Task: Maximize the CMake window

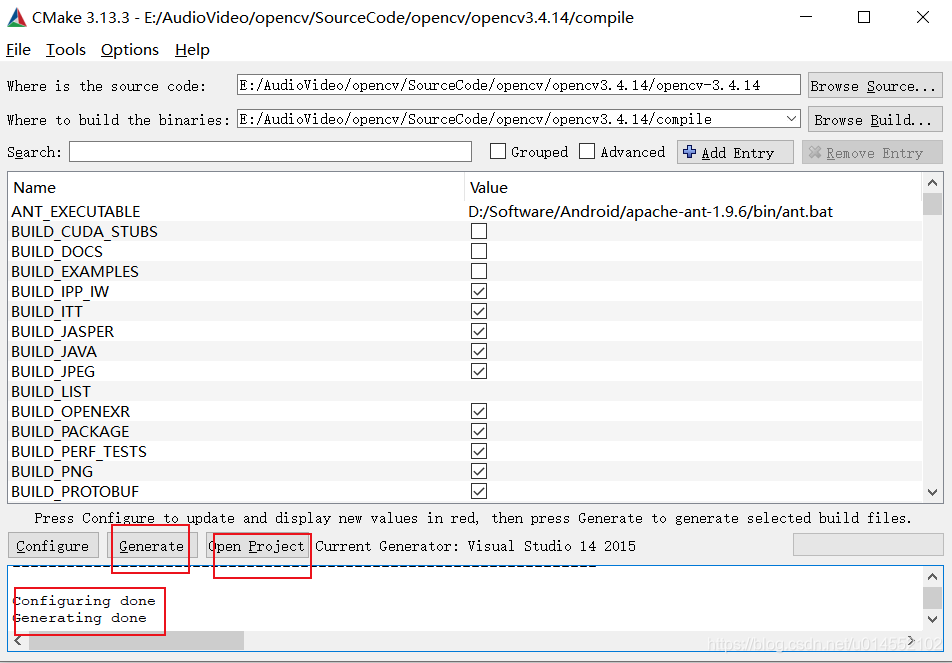Action: (864, 17)
